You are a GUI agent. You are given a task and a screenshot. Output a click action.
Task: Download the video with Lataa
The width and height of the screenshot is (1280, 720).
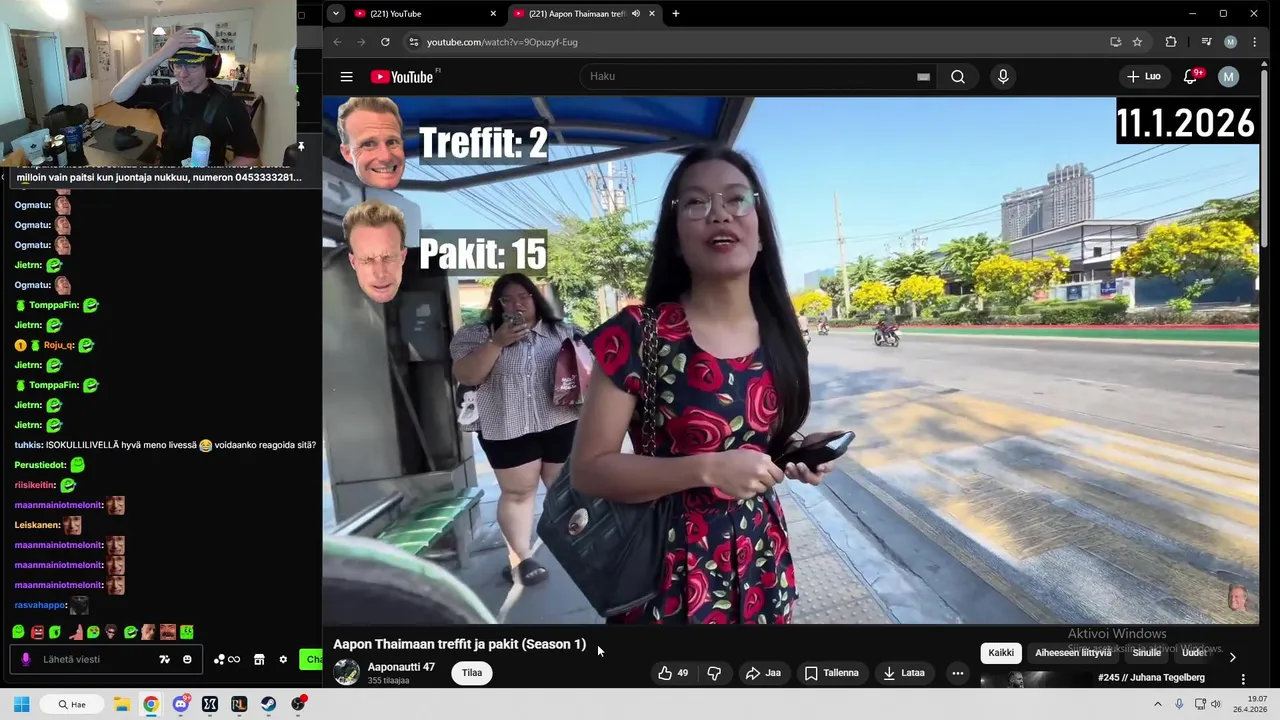[x=903, y=673]
